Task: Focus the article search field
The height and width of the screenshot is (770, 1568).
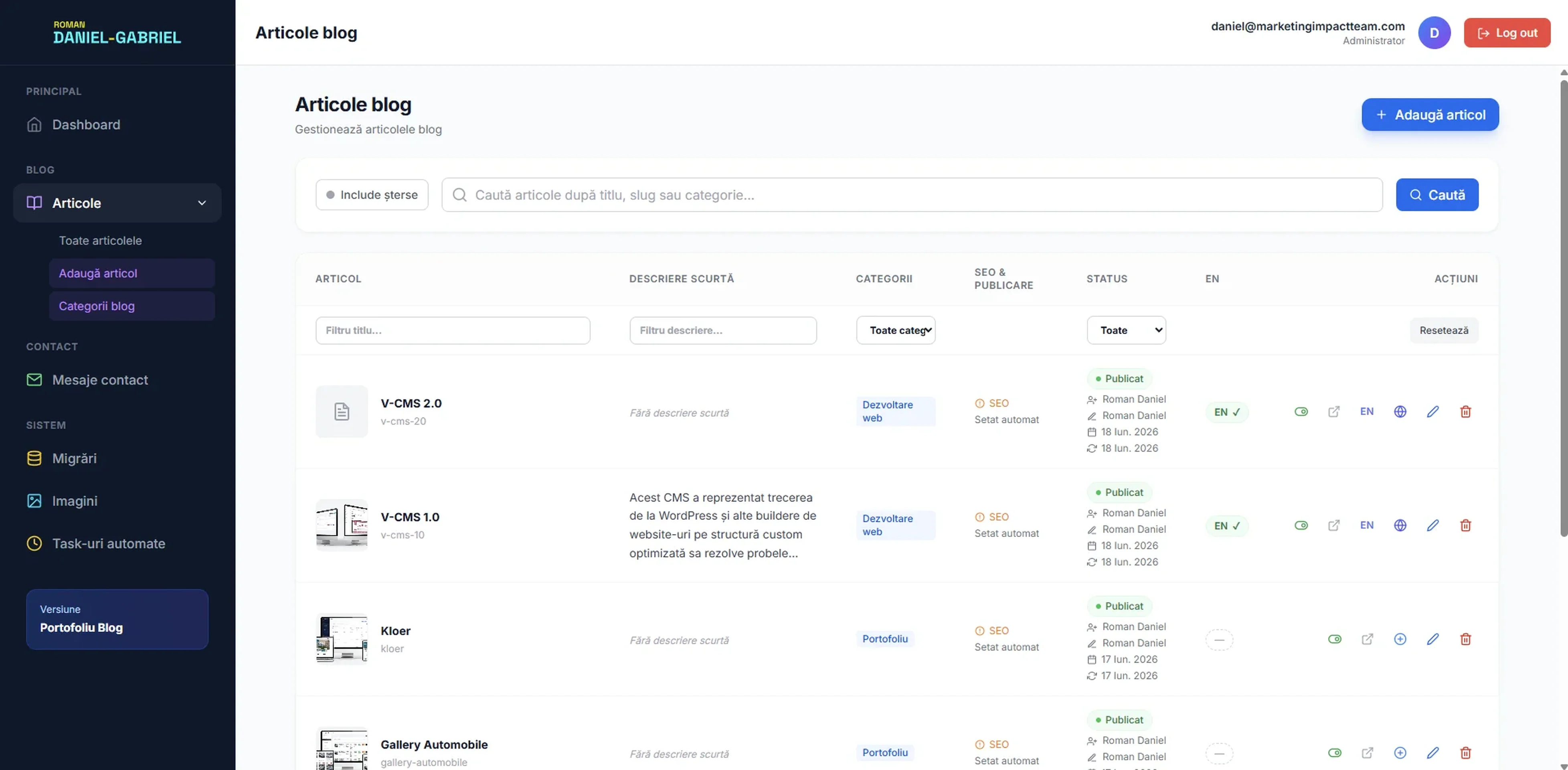Action: pos(912,195)
